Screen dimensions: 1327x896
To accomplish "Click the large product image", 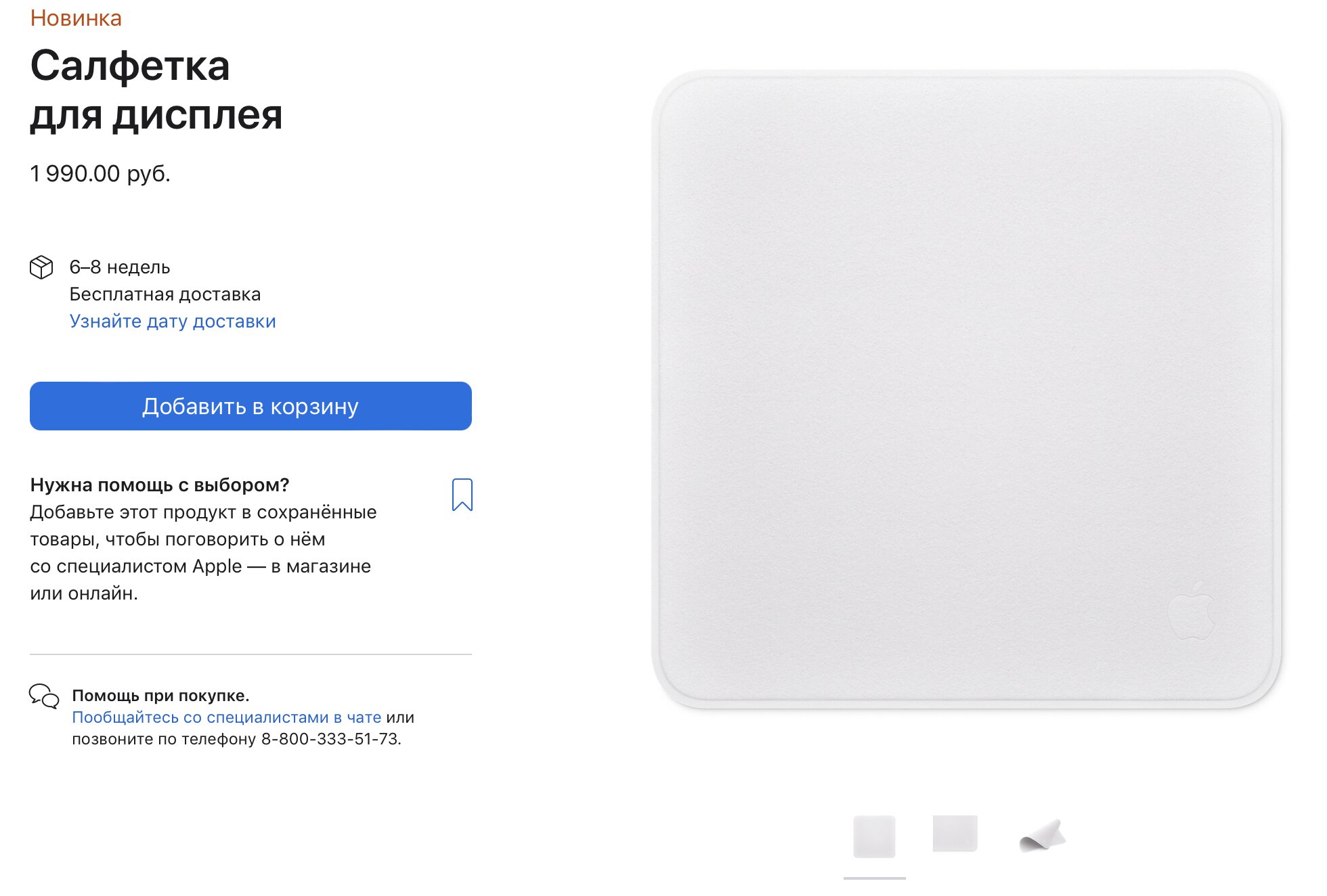I will pyautogui.click(x=966, y=390).
